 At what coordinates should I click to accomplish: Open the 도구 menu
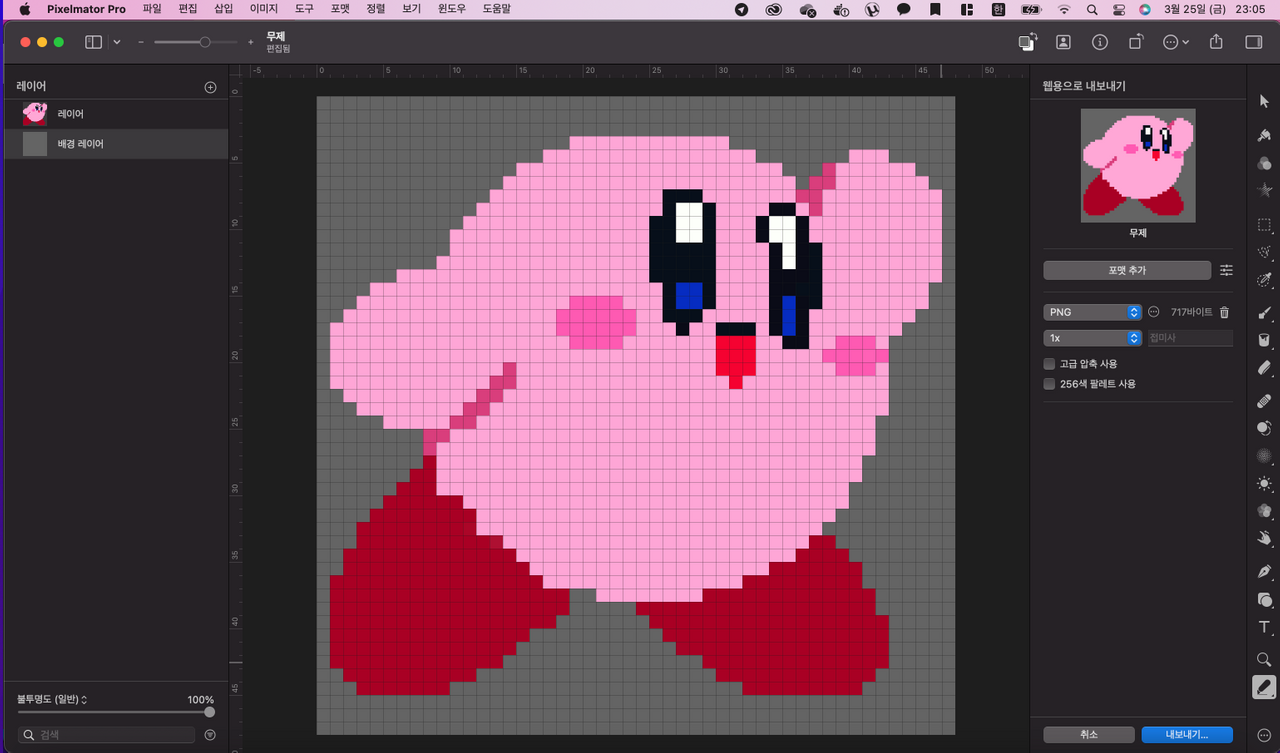pos(304,9)
